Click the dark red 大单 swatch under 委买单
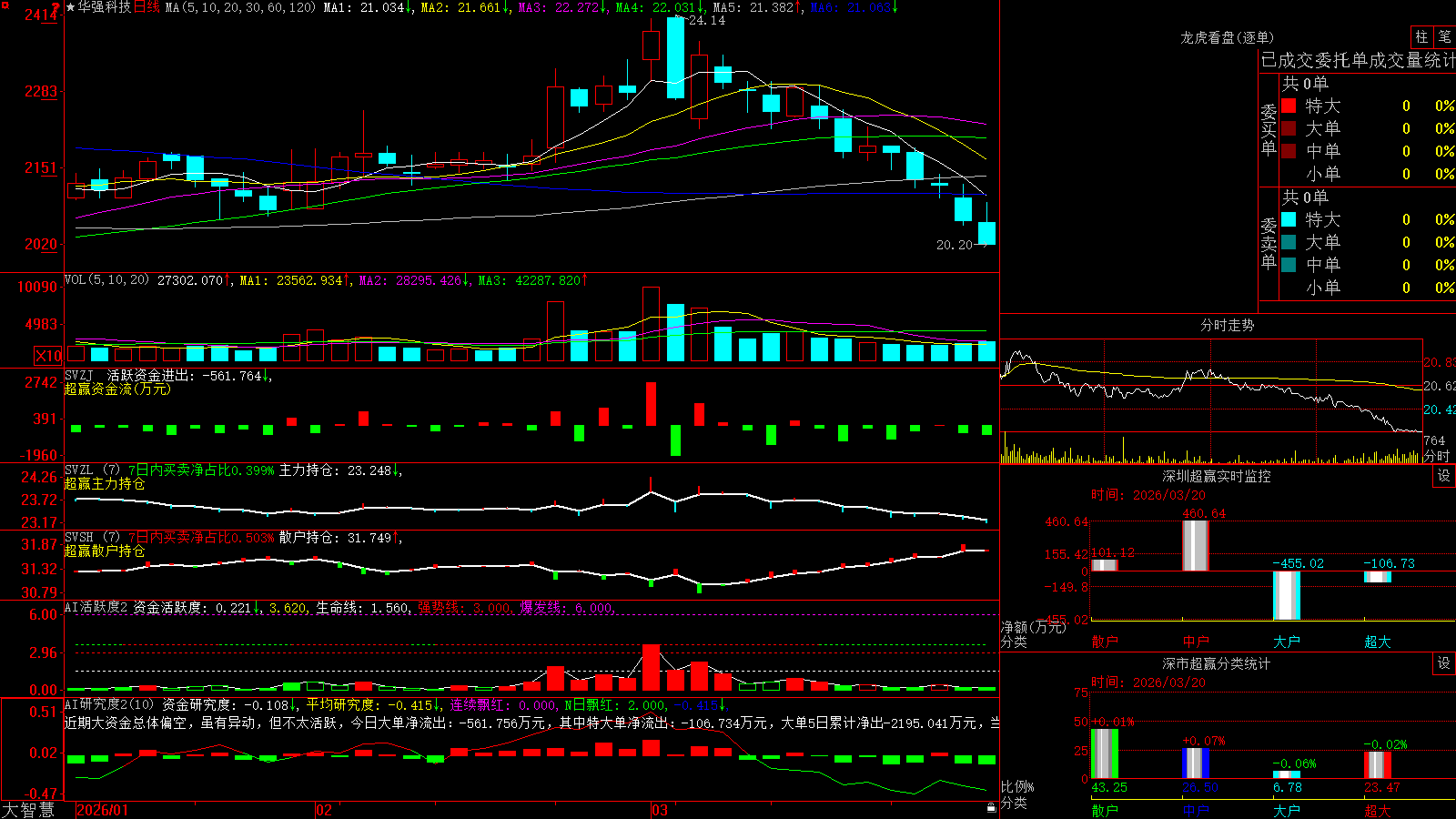The height and width of the screenshot is (819, 1456). (x=1289, y=128)
